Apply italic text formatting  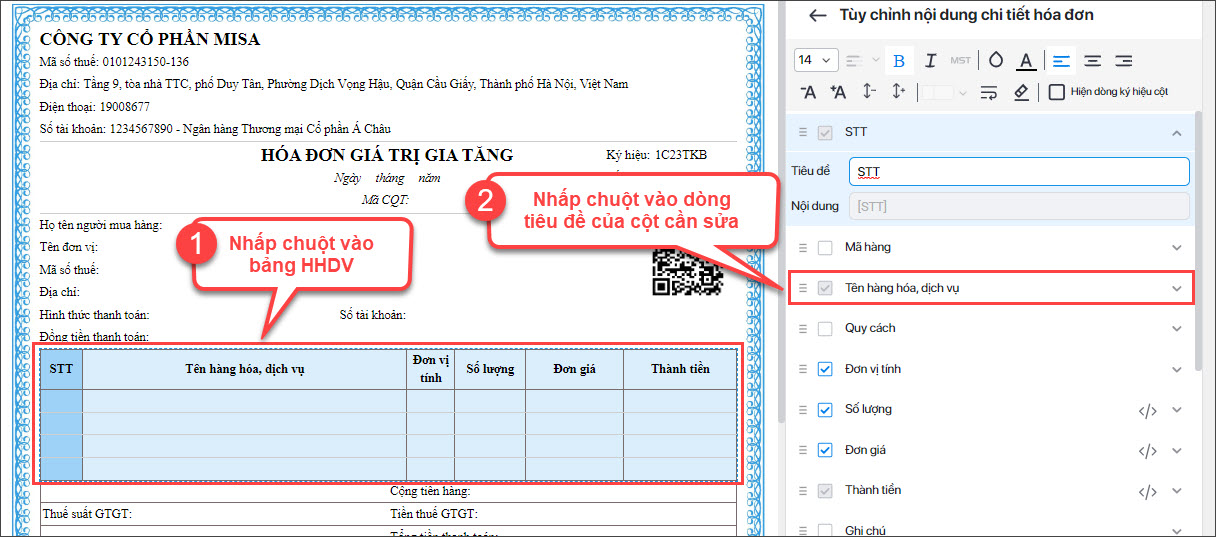[x=930, y=61]
